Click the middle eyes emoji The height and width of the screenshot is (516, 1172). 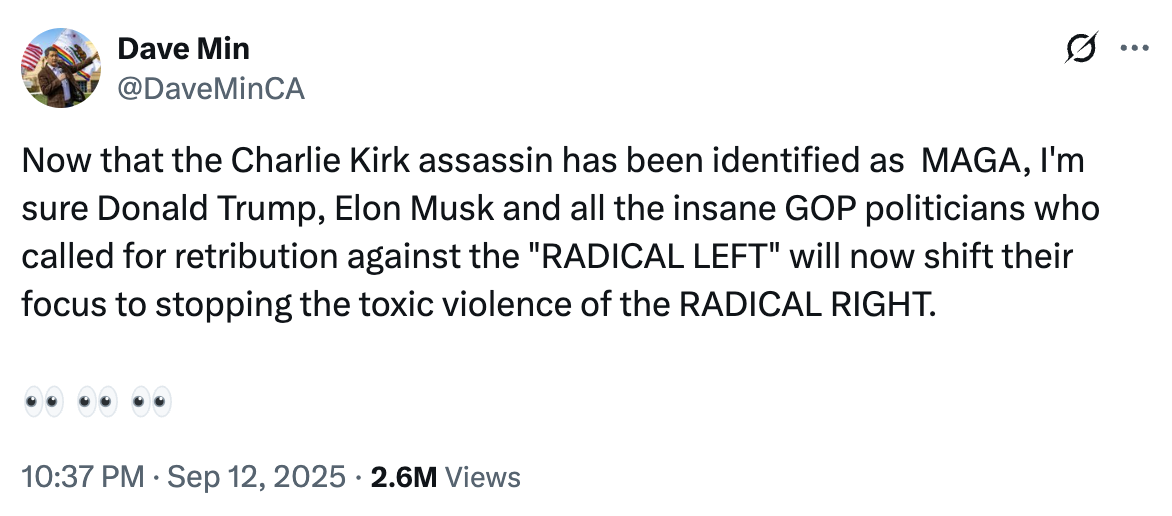pyautogui.click(x=97, y=404)
